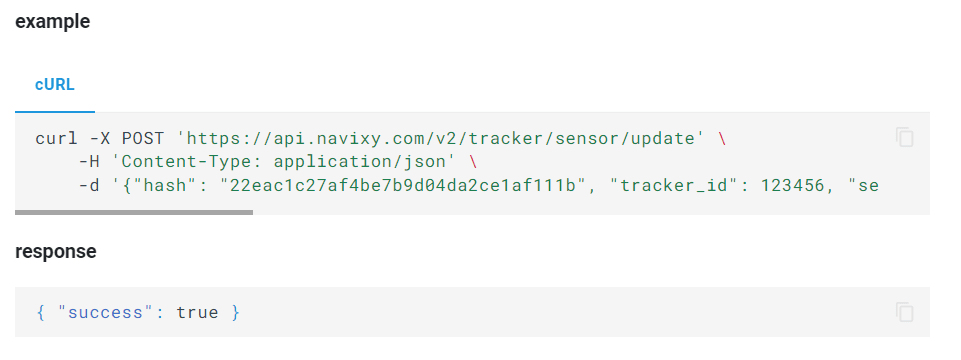Click the 'example' heading
961x360 pixels.
[x=53, y=21]
